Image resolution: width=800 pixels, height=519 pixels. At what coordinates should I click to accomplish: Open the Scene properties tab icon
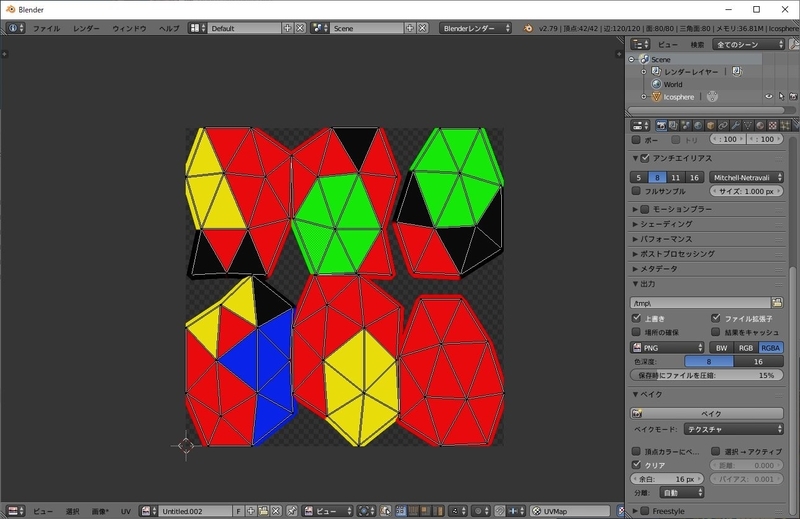point(686,126)
